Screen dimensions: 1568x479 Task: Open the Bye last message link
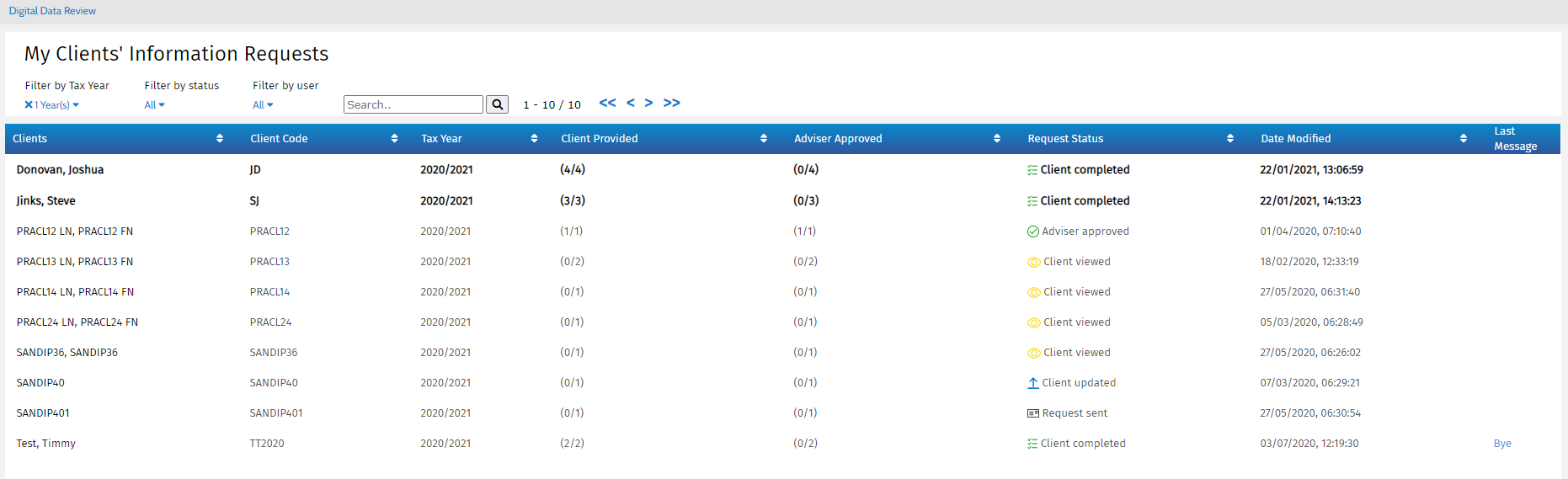[1502, 444]
